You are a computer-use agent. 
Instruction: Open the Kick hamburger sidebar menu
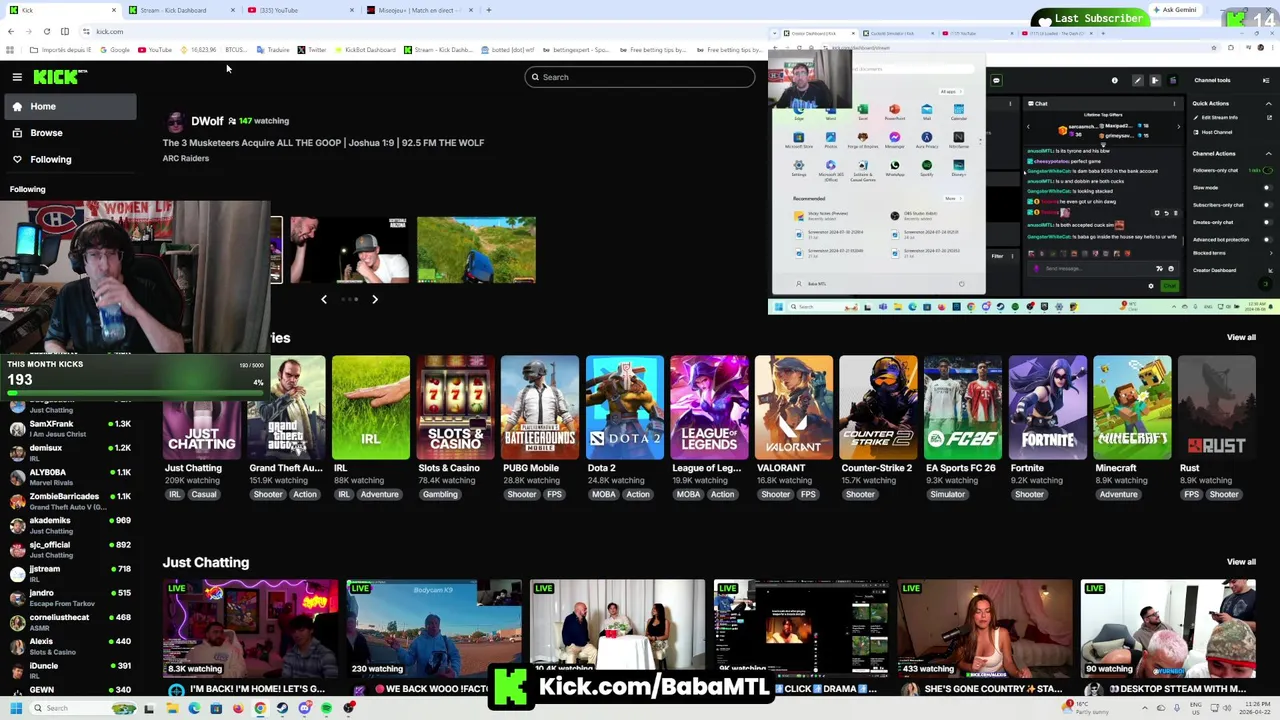17,77
